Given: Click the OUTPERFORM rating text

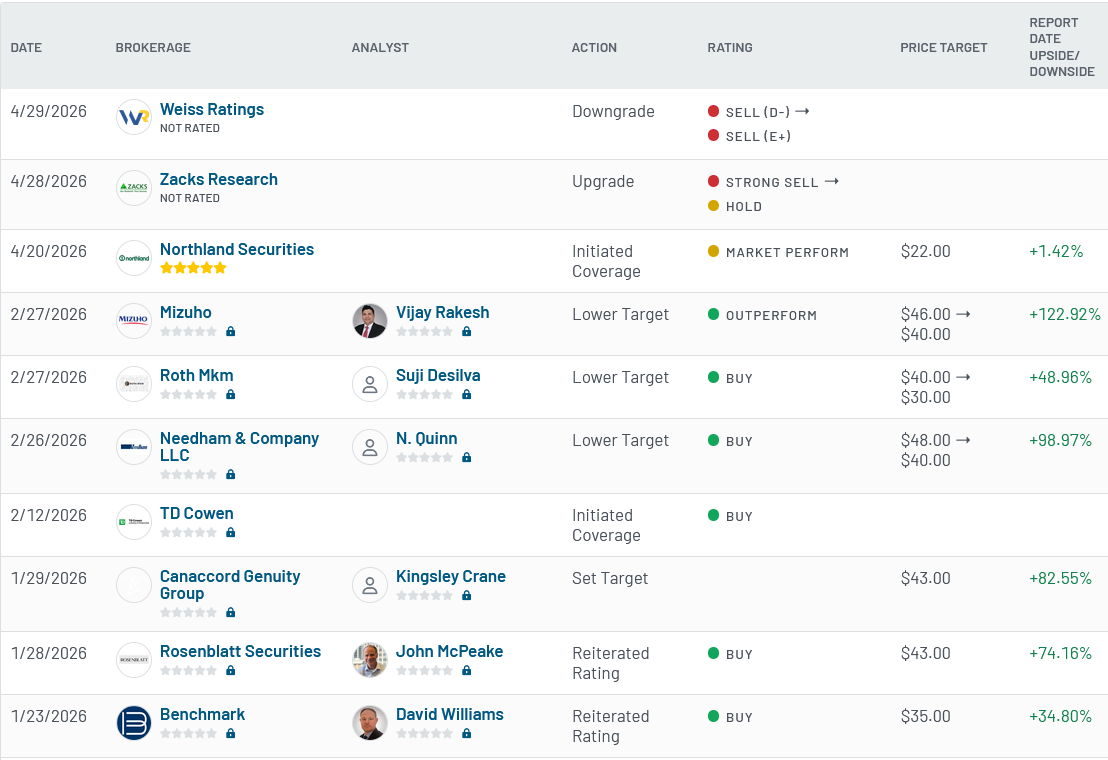Looking at the screenshot, I should (771, 316).
